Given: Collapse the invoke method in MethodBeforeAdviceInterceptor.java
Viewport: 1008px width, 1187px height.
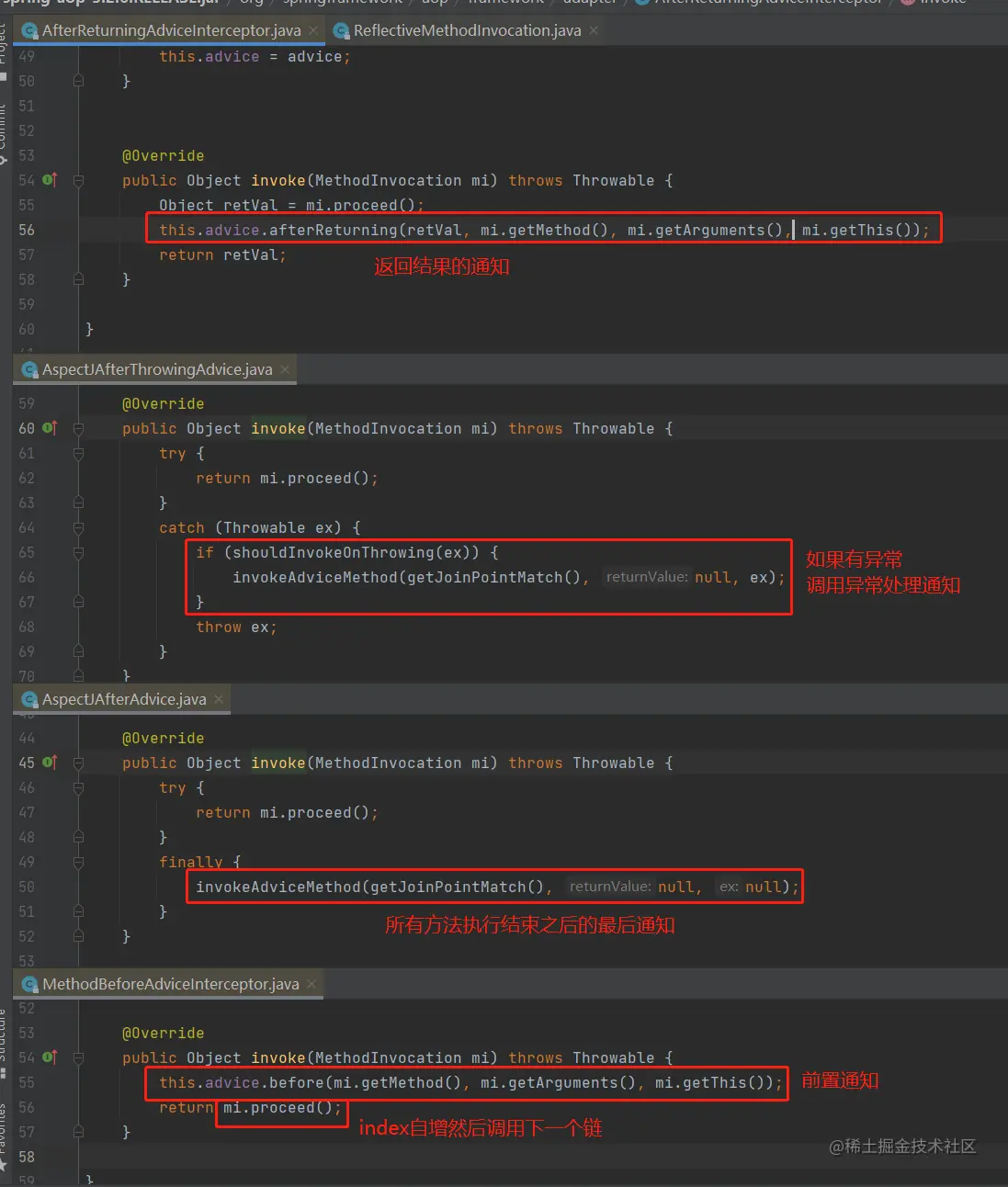Looking at the screenshot, I should 78,1058.
